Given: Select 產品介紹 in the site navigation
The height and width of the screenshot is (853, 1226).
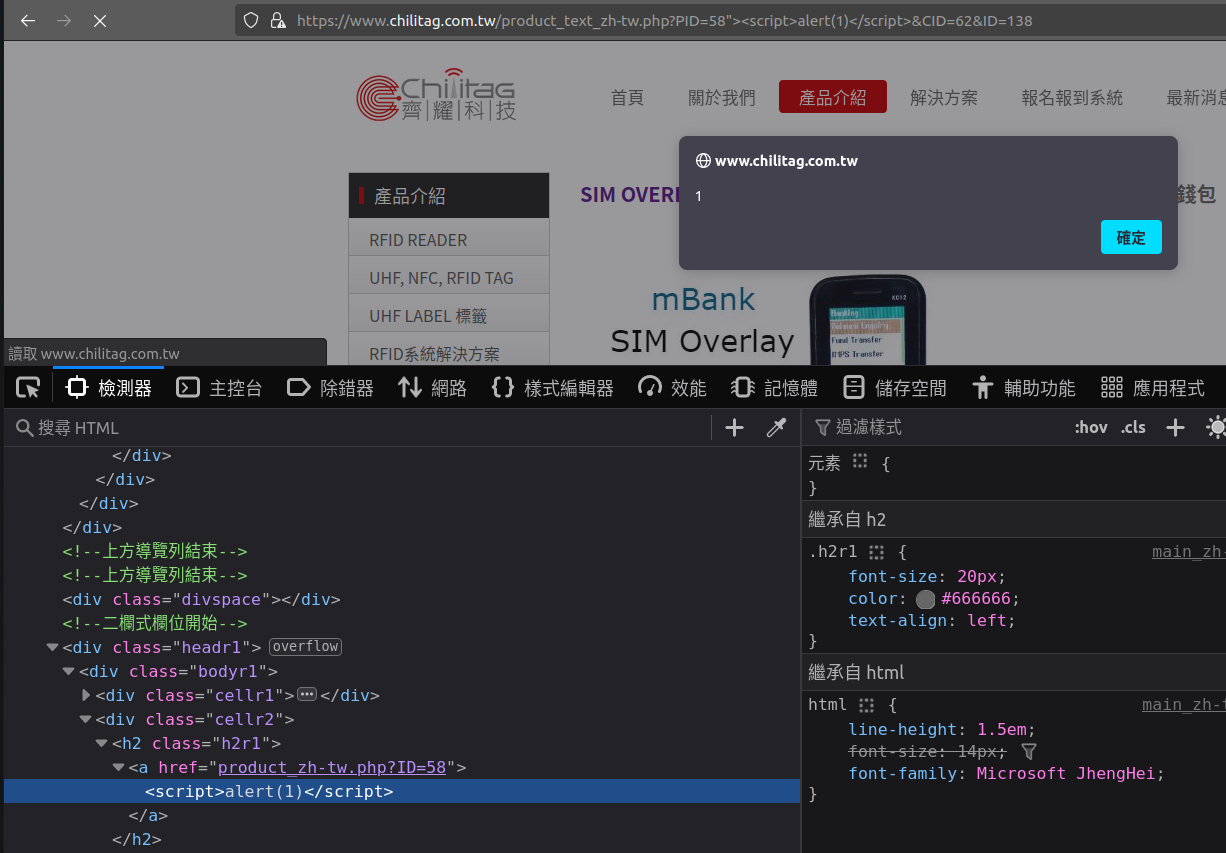Looking at the screenshot, I should coord(833,97).
